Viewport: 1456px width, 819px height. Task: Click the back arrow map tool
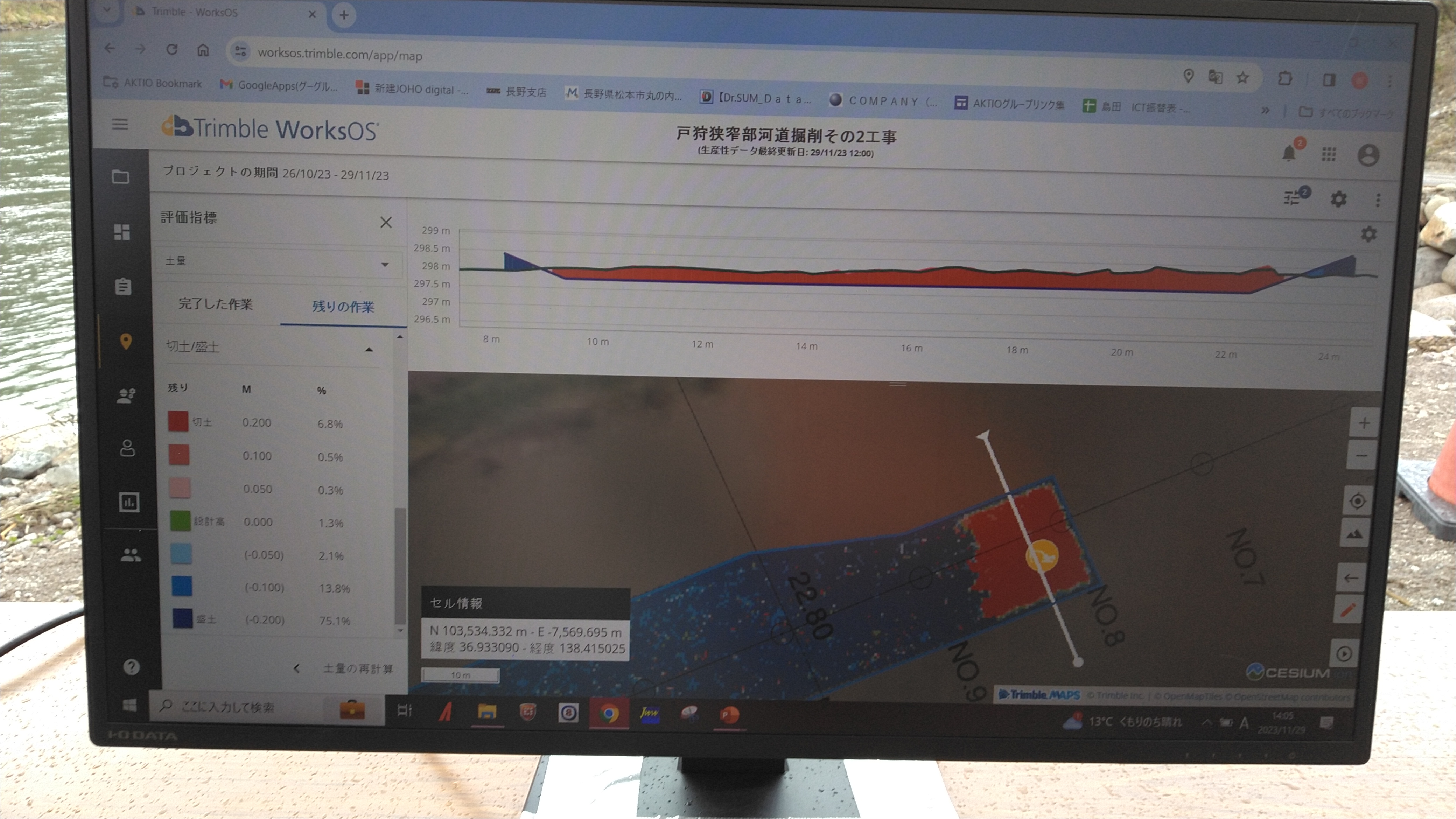coord(1351,577)
